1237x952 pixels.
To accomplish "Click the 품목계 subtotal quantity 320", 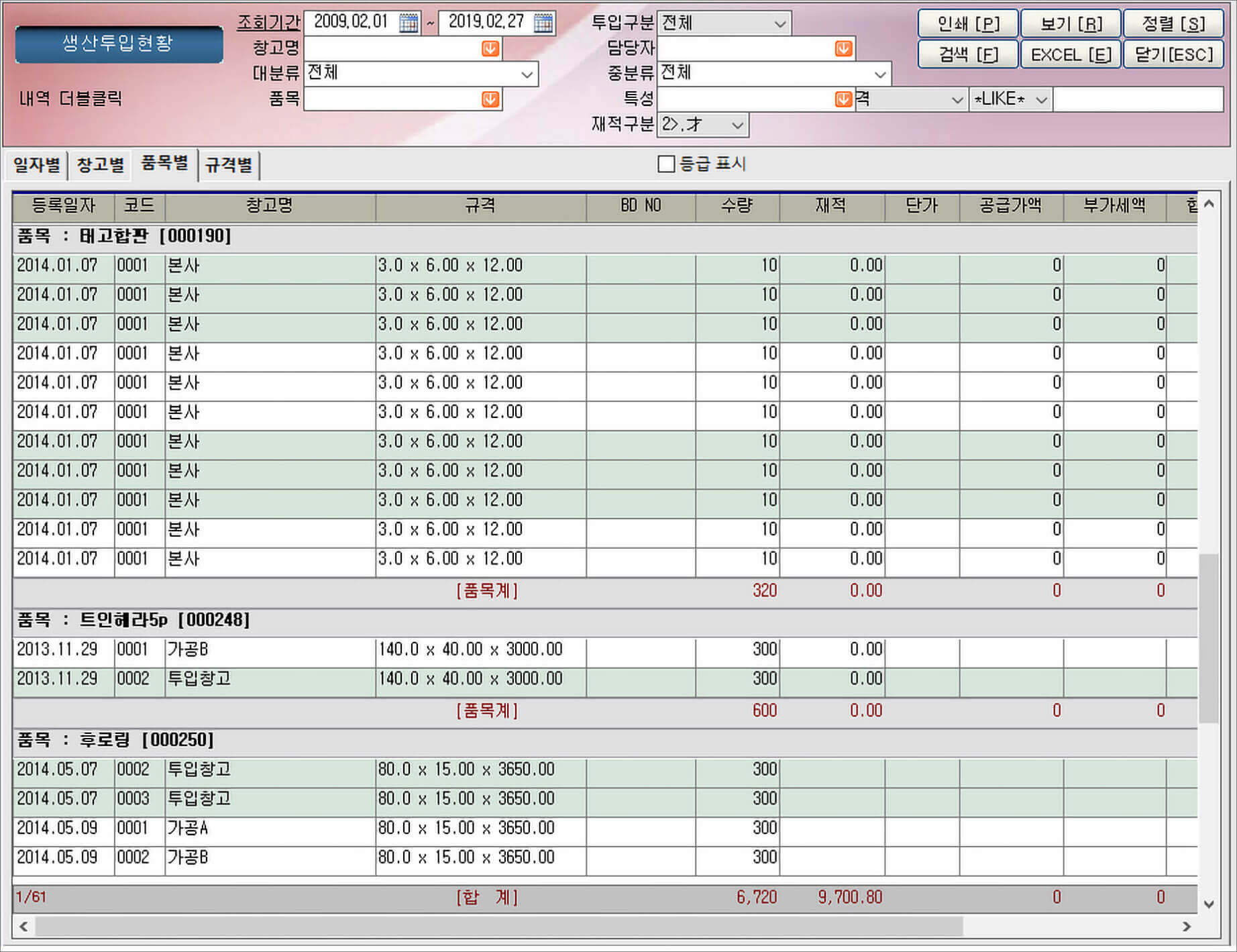I will point(764,591).
